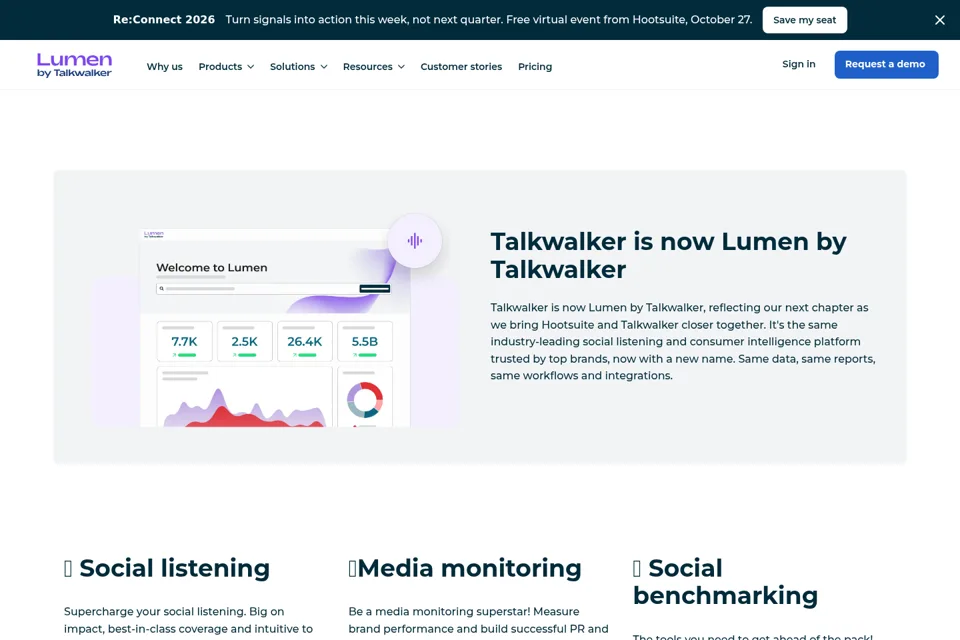Click the icon beside Social listening
This screenshot has height=640, width=960.
(68, 568)
